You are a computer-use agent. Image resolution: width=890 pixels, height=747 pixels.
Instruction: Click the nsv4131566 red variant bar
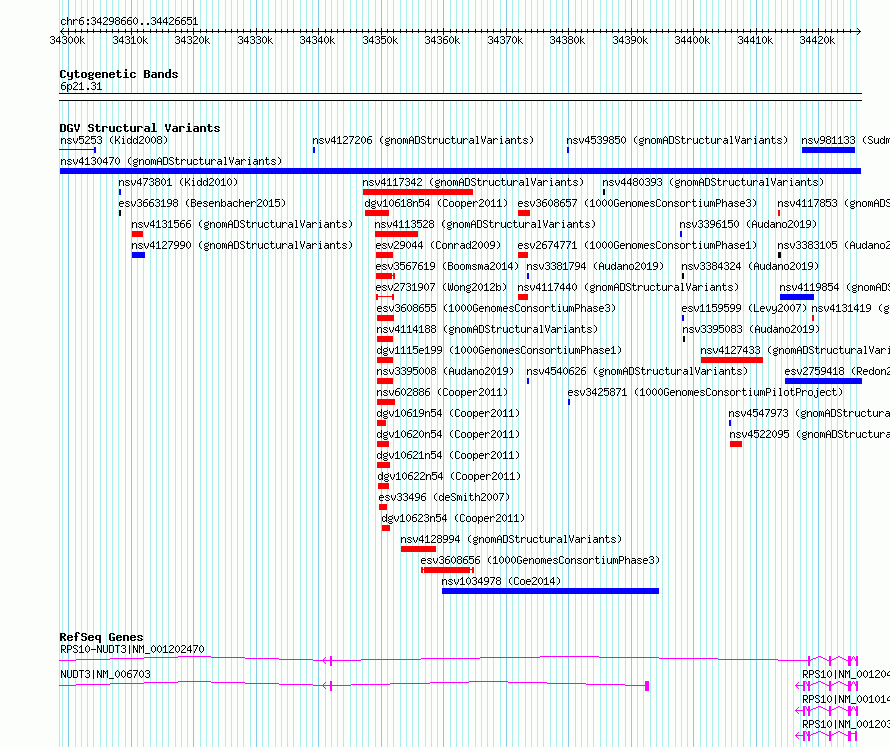(x=137, y=234)
